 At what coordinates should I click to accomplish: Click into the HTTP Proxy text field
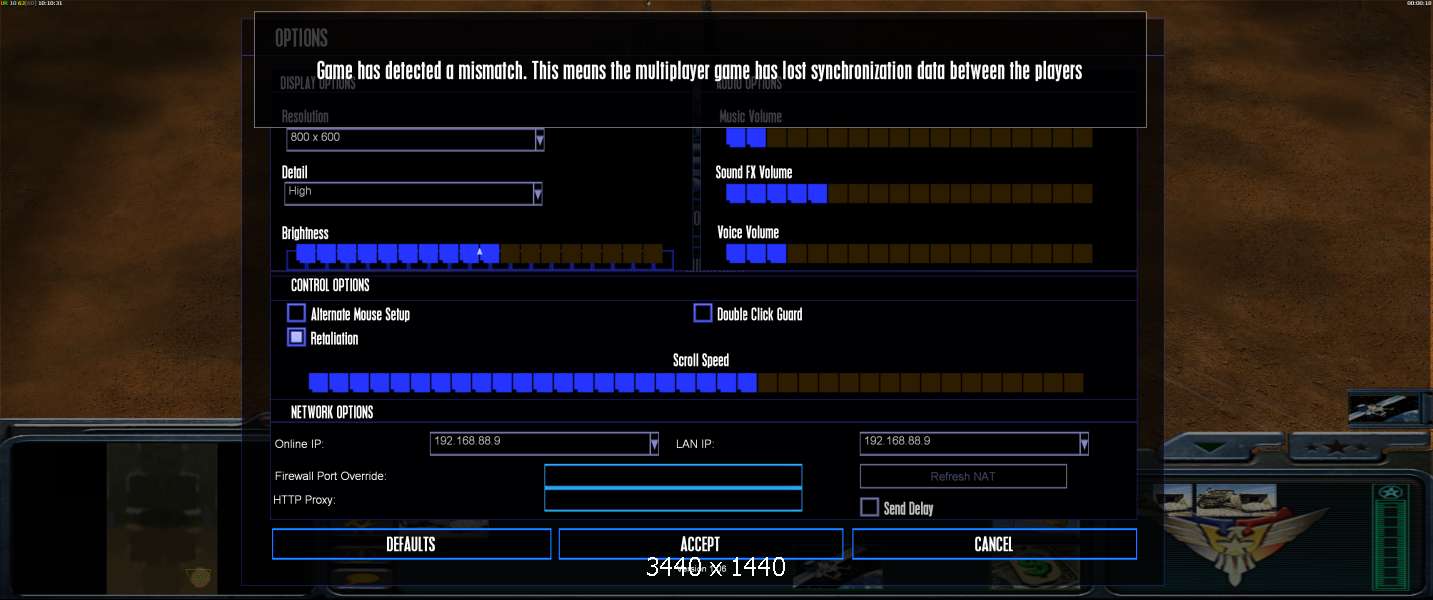(673, 500)
